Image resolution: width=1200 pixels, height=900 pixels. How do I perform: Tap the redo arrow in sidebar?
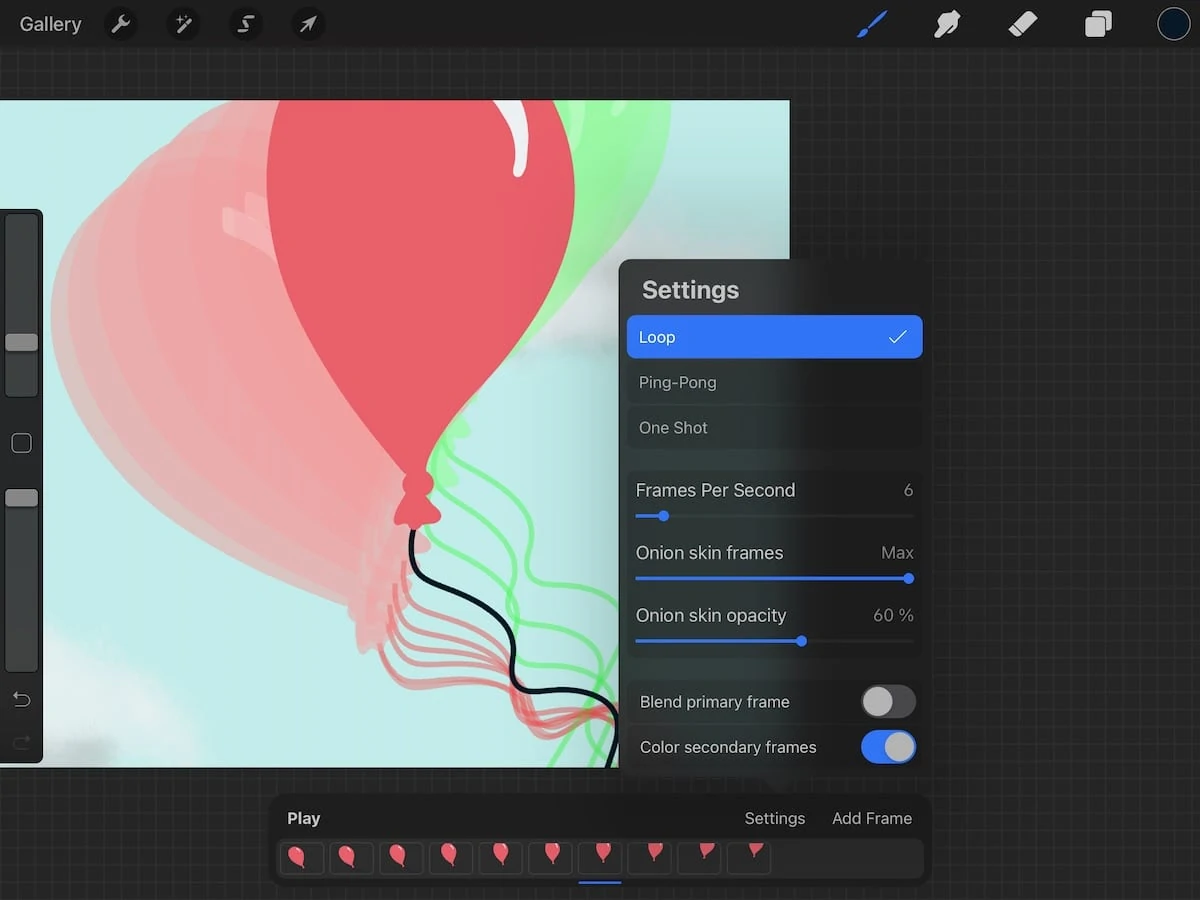point(21,742)
